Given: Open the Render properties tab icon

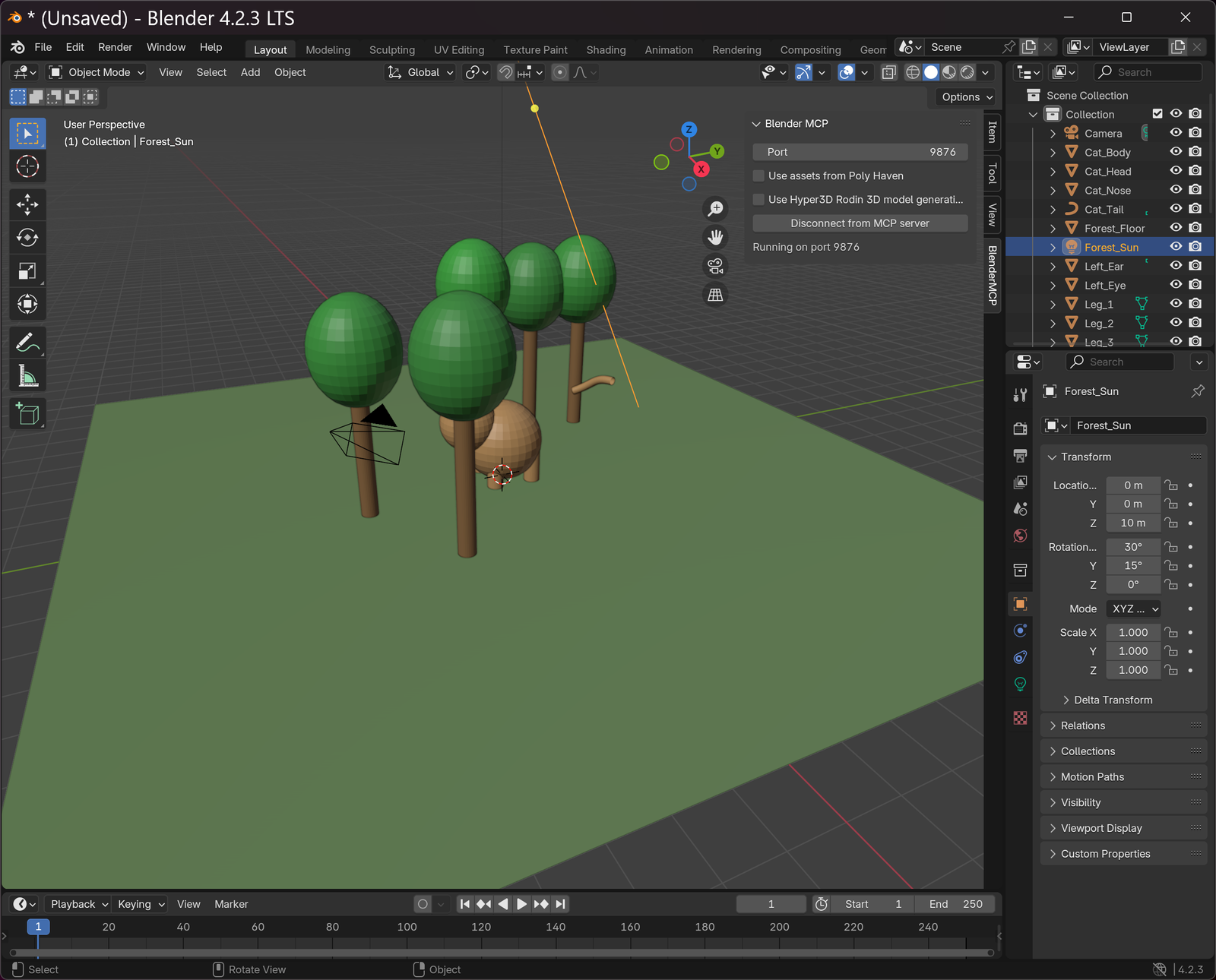Looking at the screenshot, I should tap(1020, 429).
